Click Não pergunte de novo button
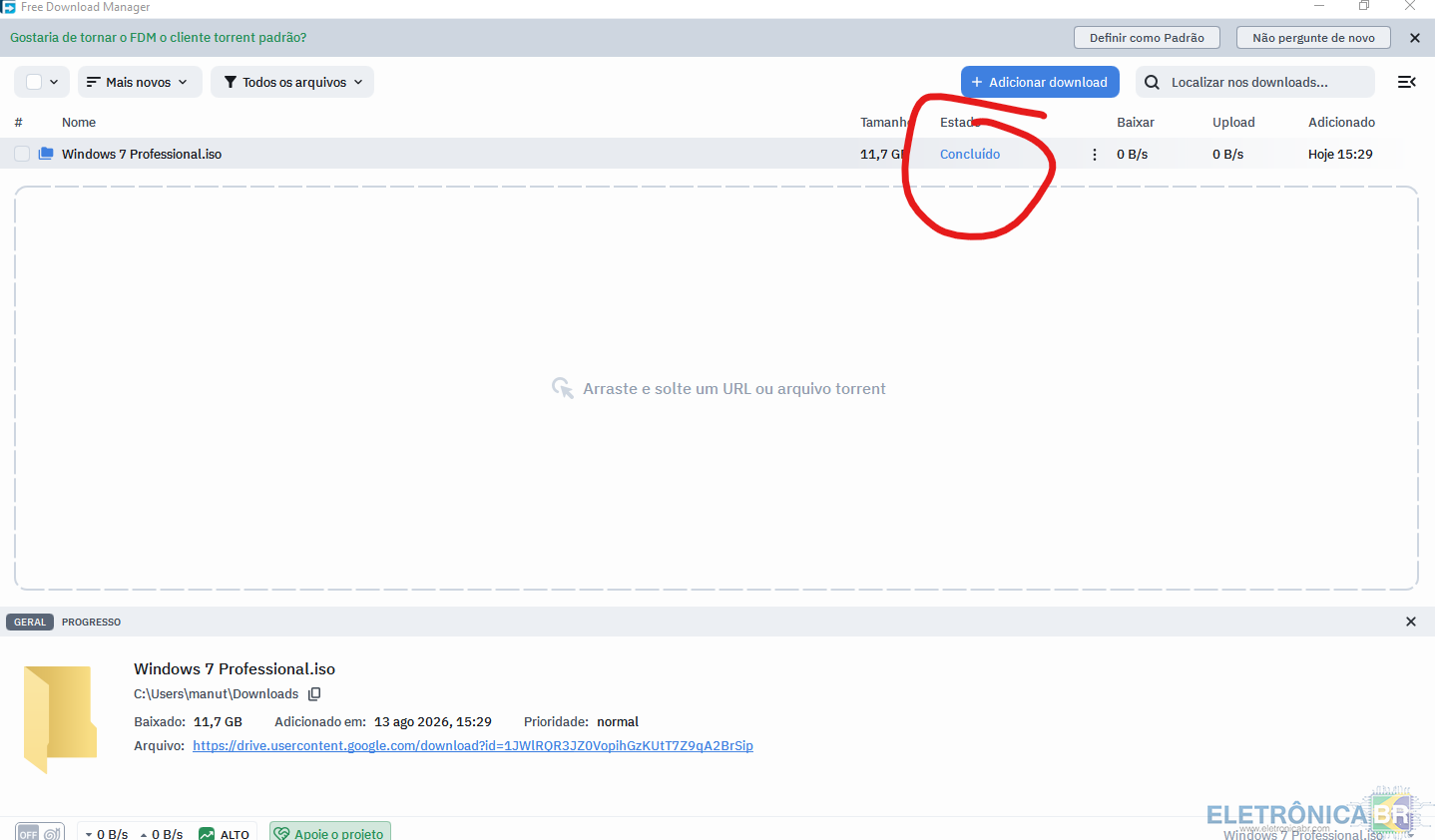This screenshot has width=1435, height=840. [x=1313, y=38]
